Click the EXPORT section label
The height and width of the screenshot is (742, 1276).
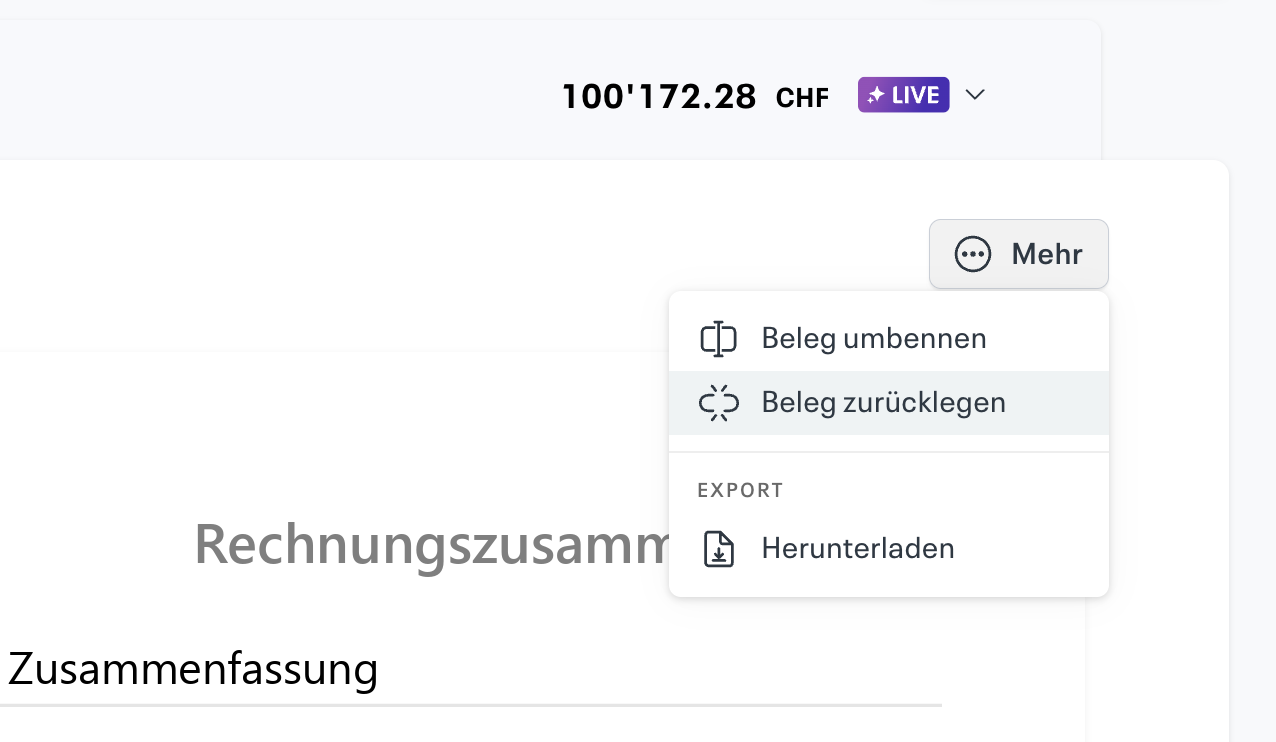point(740,490)
